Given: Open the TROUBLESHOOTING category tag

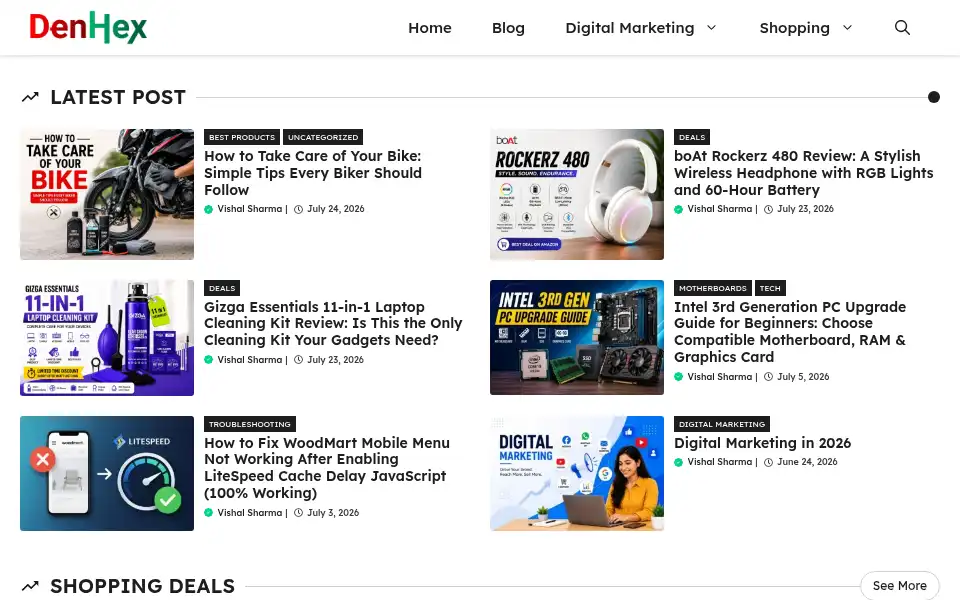Looking at the screenshot, I should 250,424.
